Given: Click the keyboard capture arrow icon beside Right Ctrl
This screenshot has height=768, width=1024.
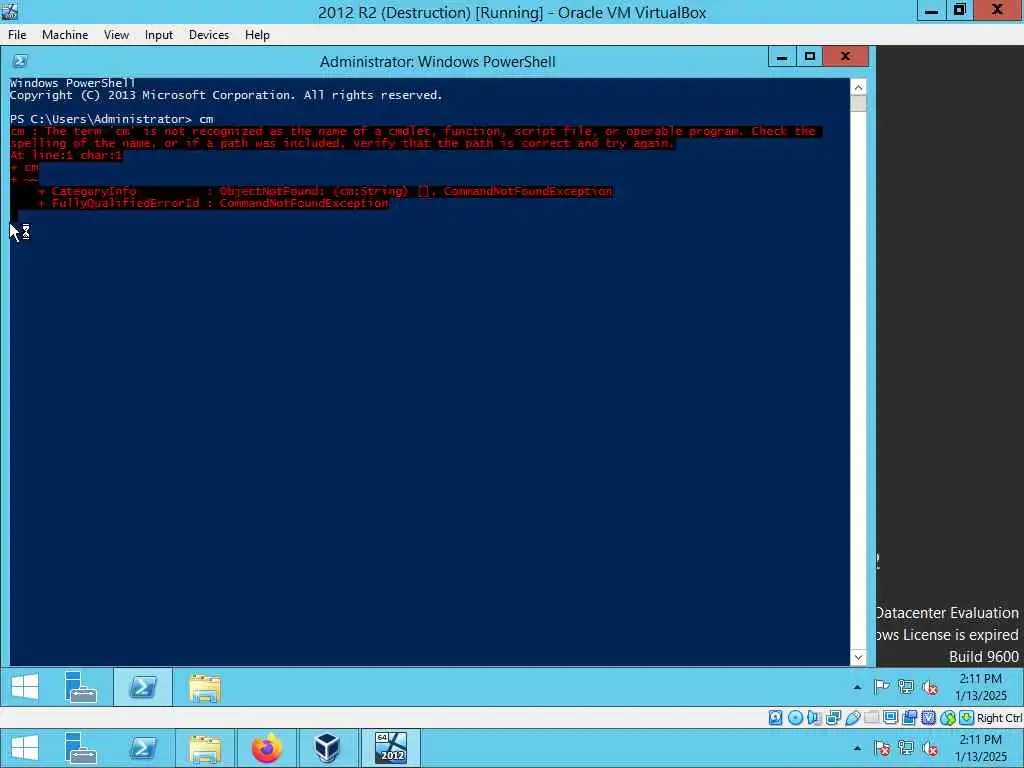Looking at the screenshot, I should click(x=967, y=718).
